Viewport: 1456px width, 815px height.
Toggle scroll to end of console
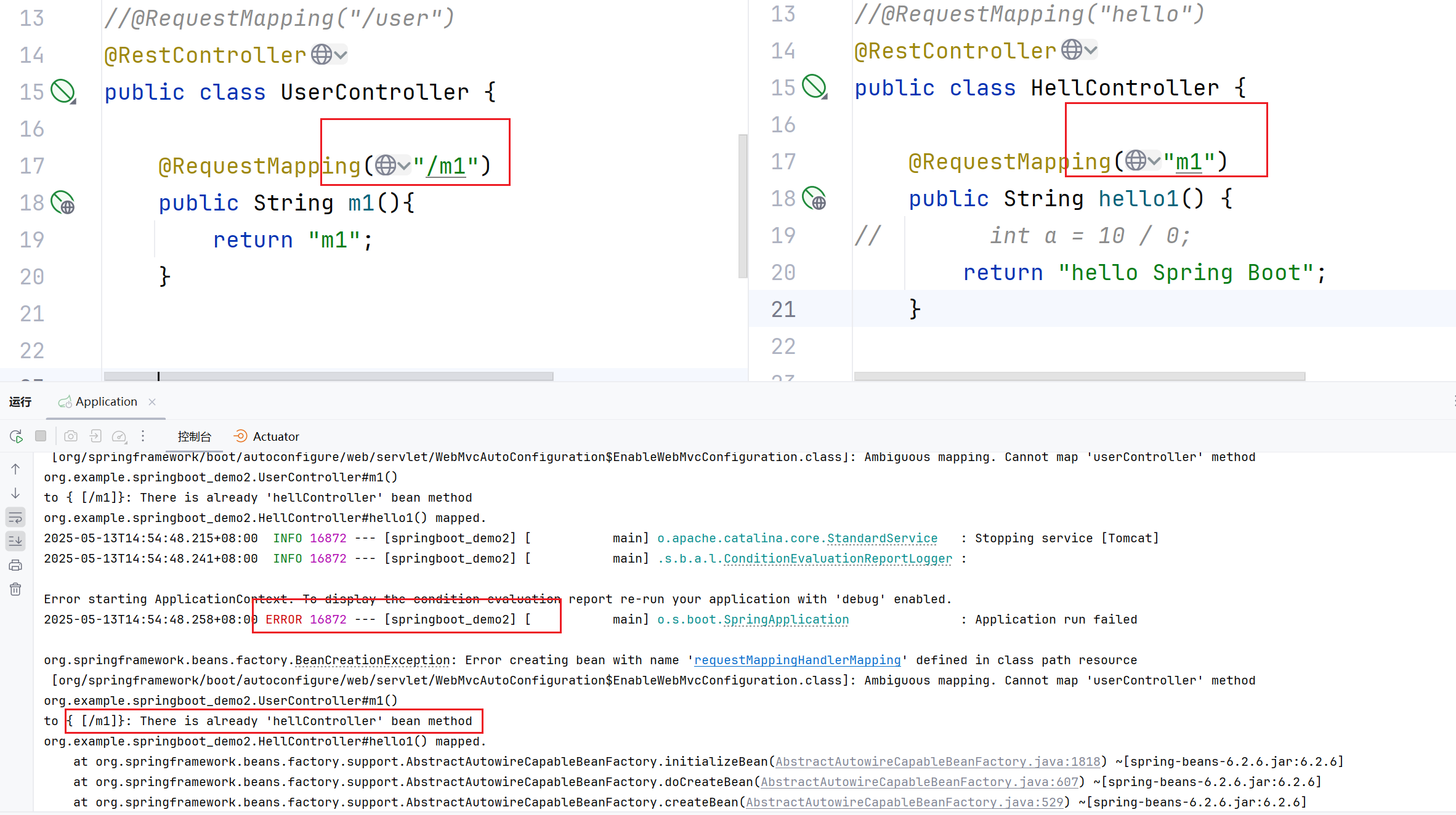pos(15,541)
